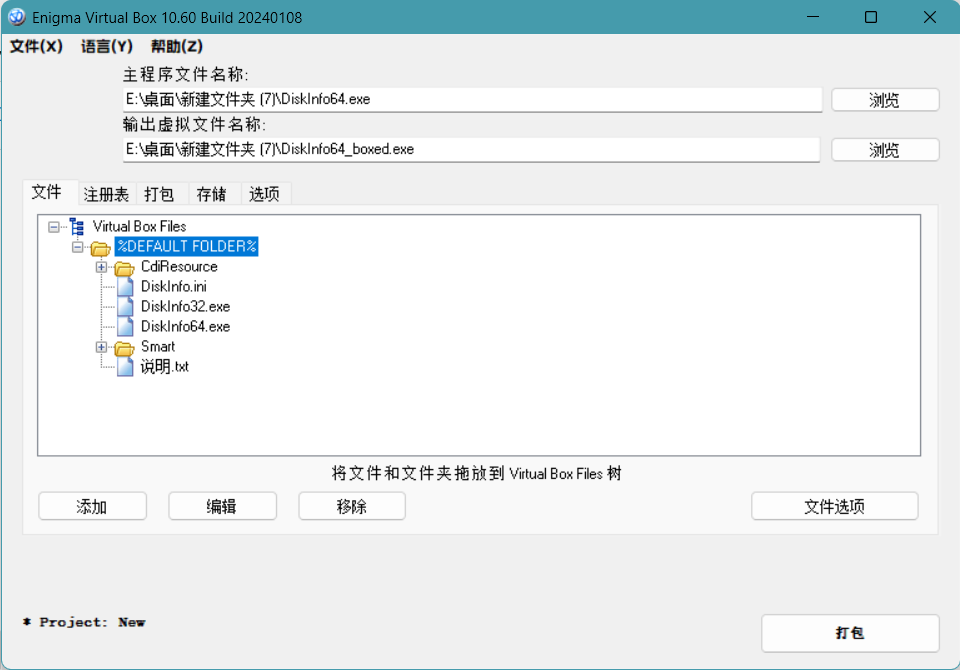Maximize the Enigma Virtual Box window

(x=871, y=17)
